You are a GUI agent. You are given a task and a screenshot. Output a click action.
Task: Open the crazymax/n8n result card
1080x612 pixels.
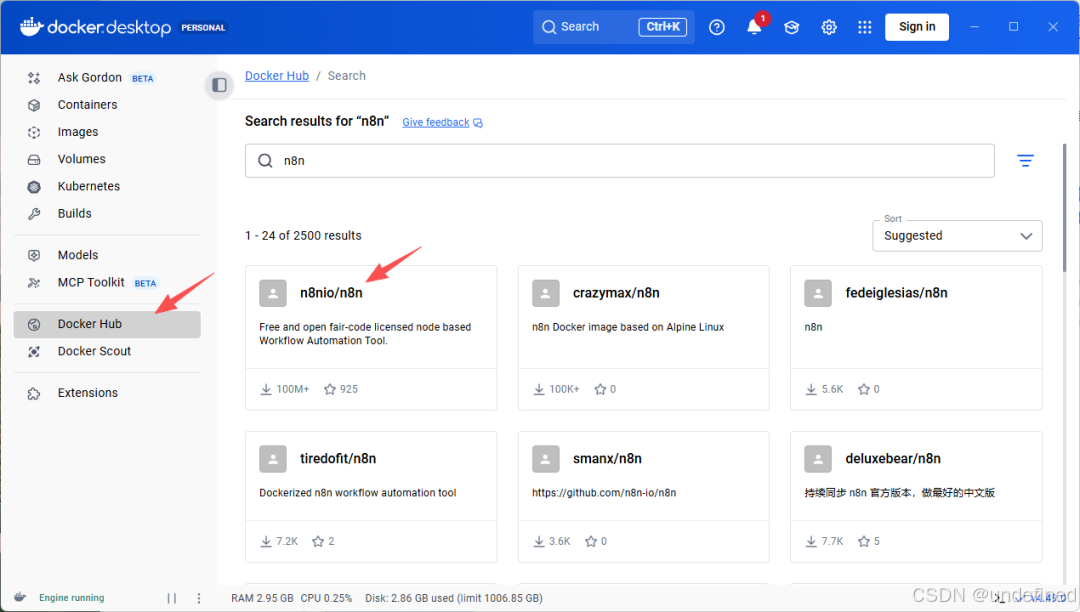(x=643, y=338)
